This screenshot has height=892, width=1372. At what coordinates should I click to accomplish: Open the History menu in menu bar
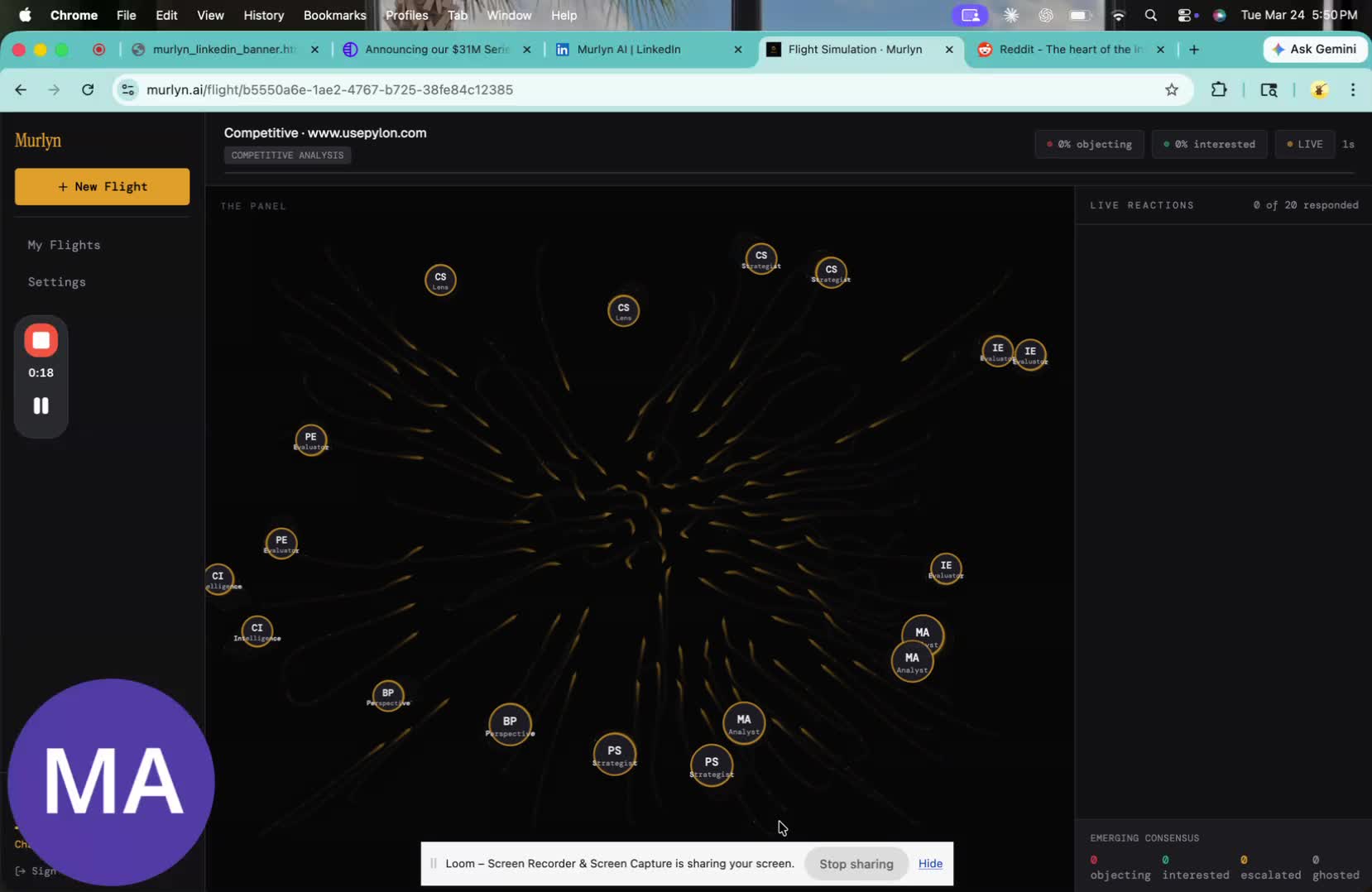pos(263,15)
